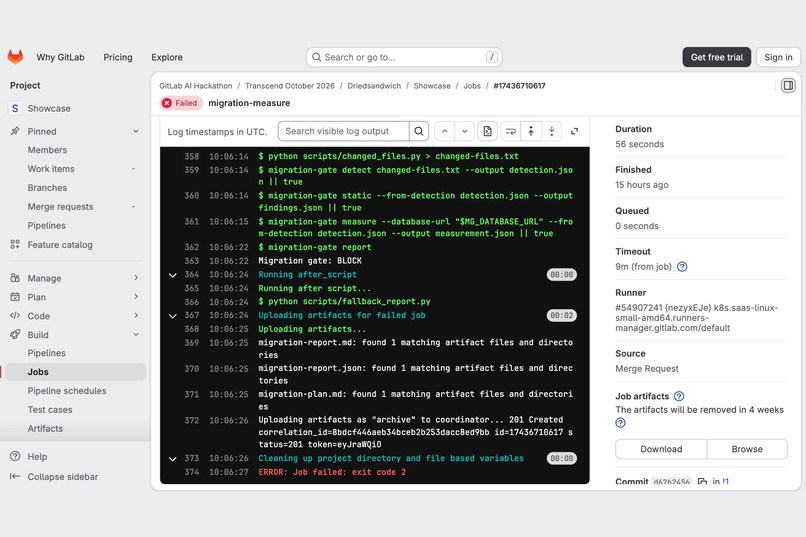This screenshot has height=537, width=806.
Task: Click the Showcase project avatar S
Action: point(15,108)
